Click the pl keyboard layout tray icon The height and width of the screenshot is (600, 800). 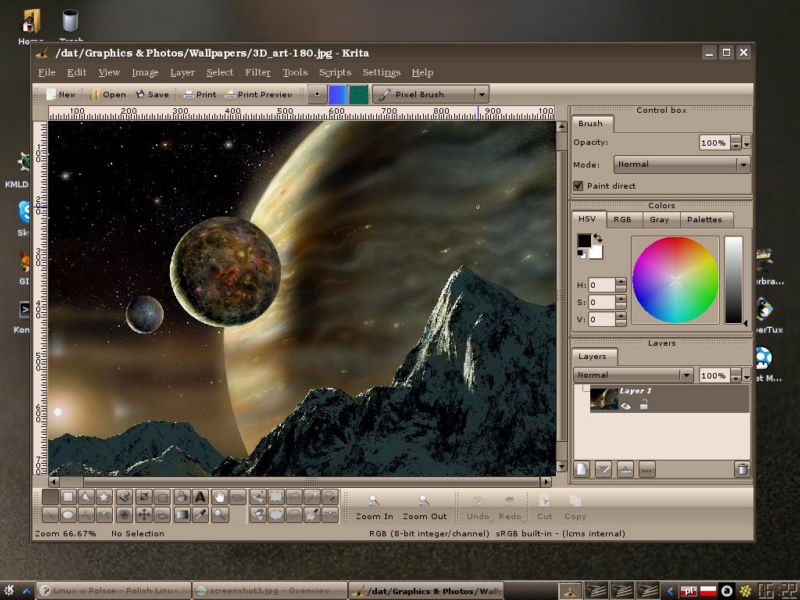click(688, 591)
